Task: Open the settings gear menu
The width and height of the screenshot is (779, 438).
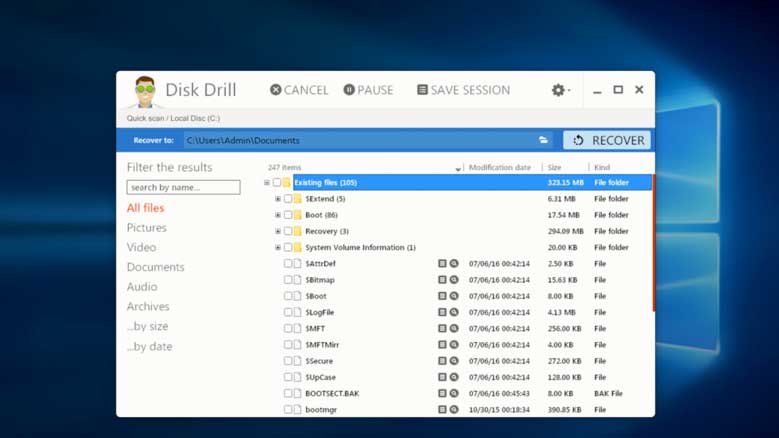Action: (560, 90)
